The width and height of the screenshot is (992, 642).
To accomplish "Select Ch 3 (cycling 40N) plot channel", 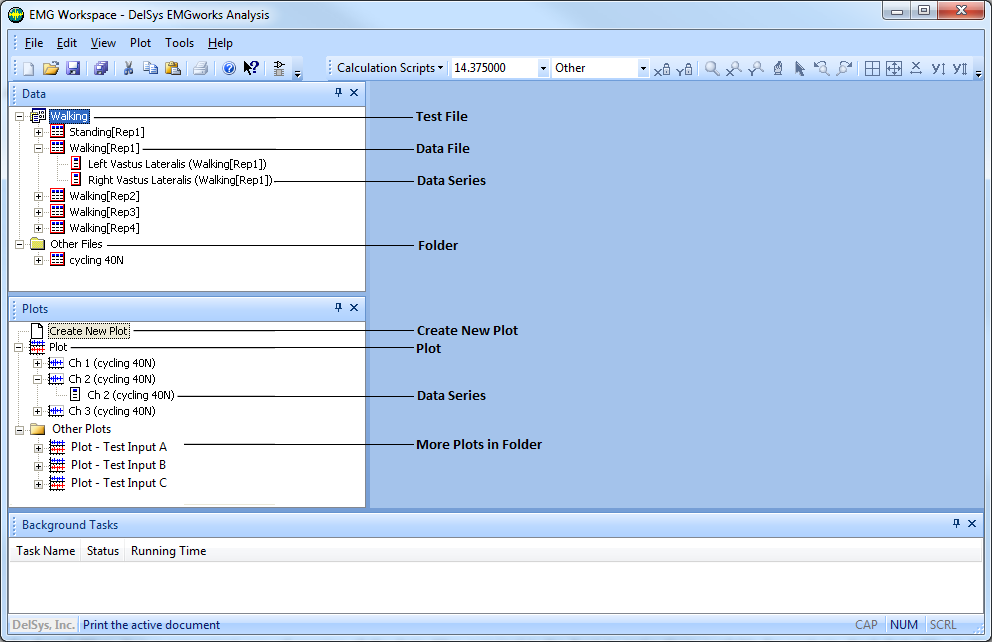I will point(112,411).
